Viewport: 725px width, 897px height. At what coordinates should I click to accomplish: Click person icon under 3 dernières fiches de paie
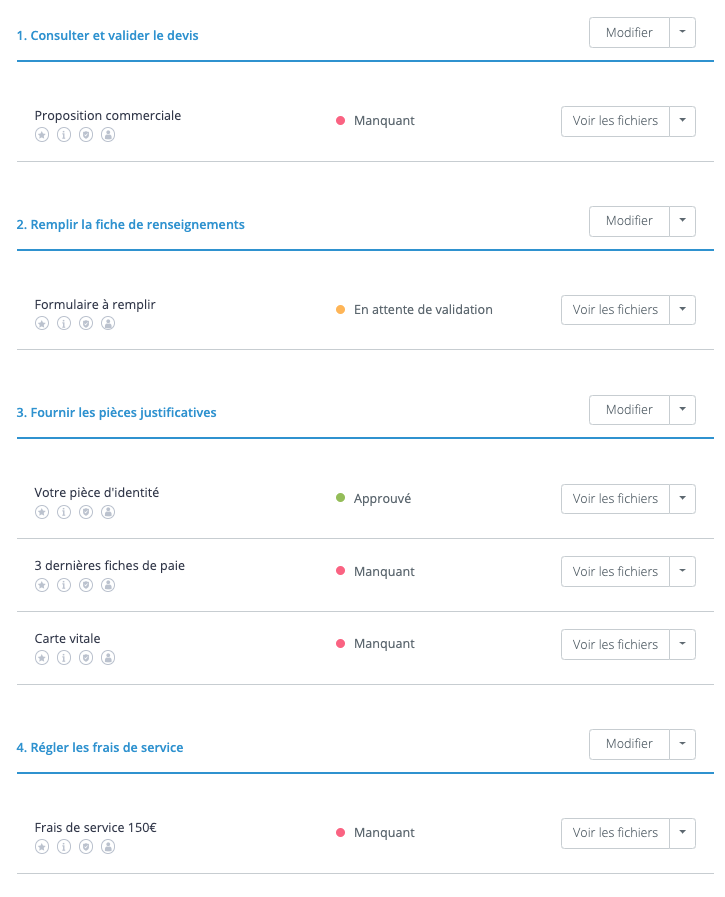[x=108, y=585]
